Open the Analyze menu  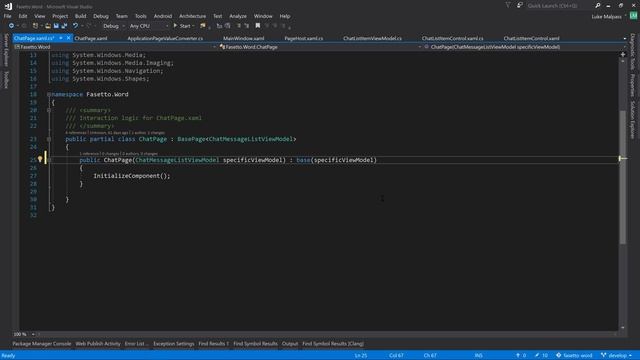coord(238,16)
